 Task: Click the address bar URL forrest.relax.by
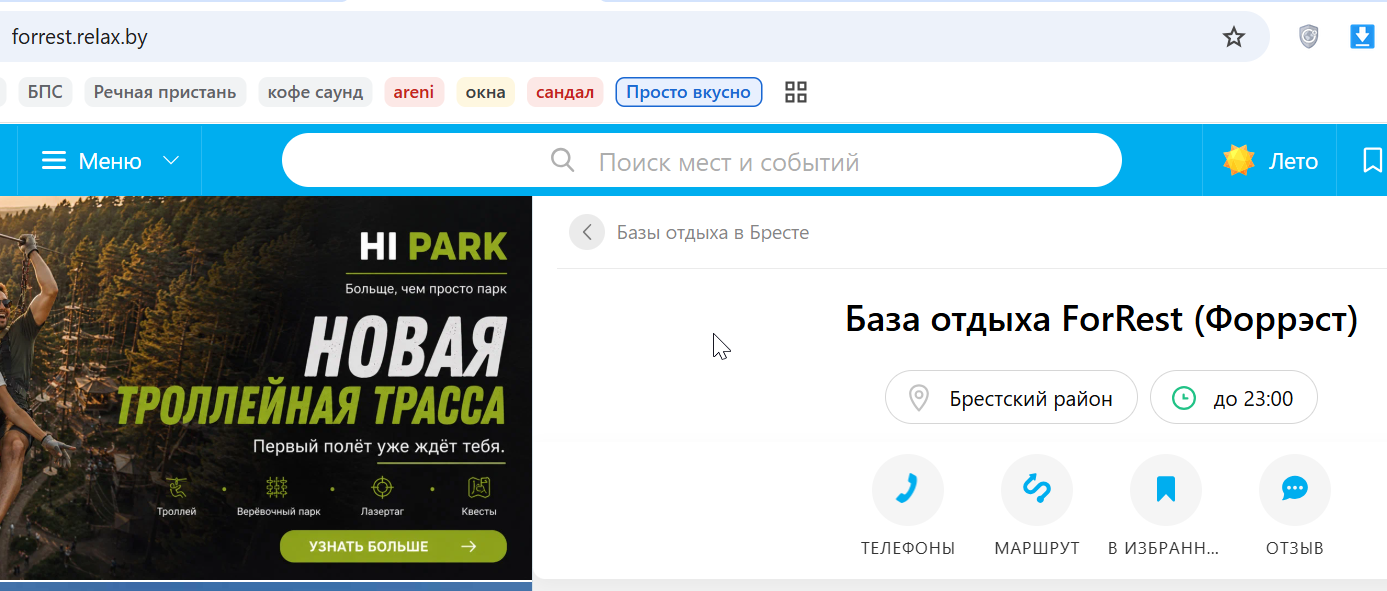pos(80,37)
